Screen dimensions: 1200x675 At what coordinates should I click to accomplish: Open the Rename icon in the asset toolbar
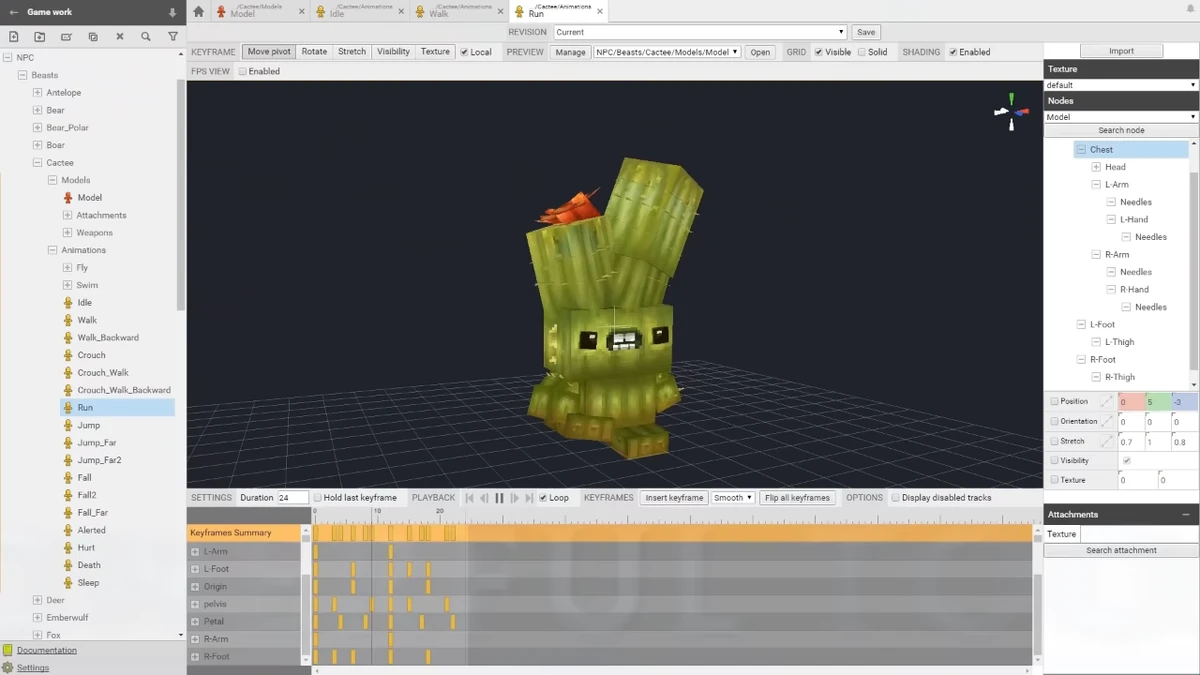pyautogui.click(x=66, y=36)
